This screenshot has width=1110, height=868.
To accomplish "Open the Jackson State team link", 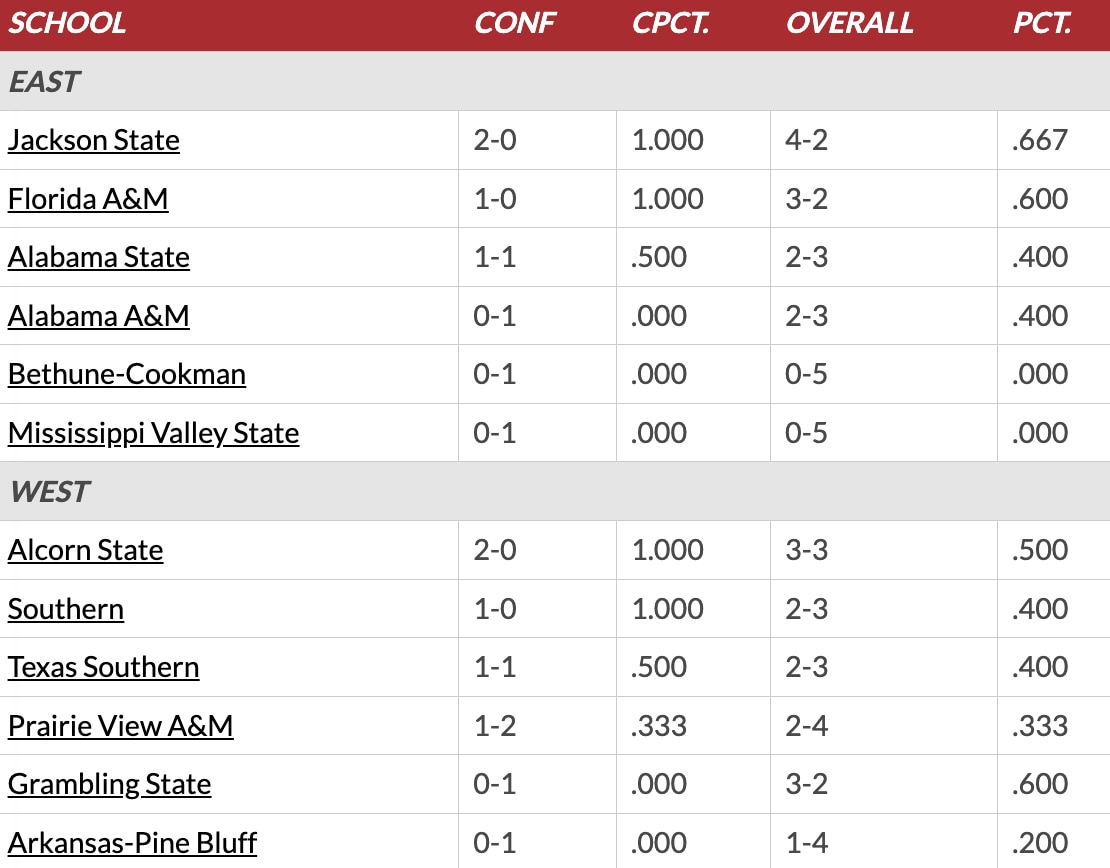I will coord(93,140).
